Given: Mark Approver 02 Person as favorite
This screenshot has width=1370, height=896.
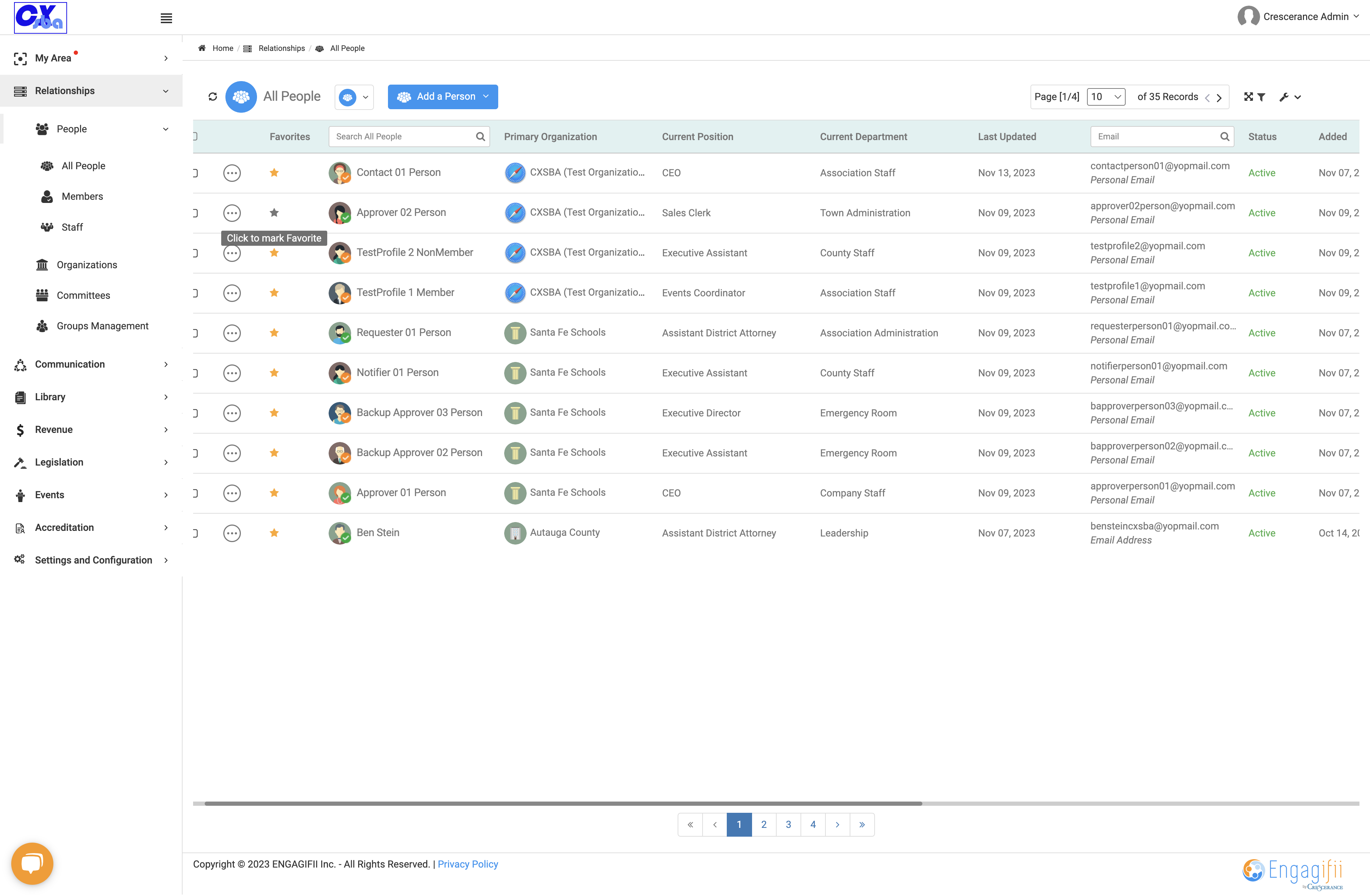Looking at the screenshot, I should pos(274,212).
